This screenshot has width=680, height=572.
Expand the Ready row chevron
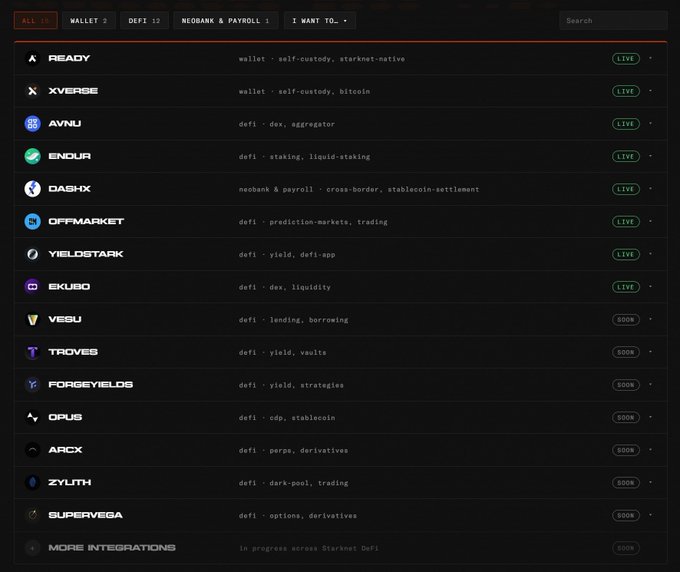650,58
